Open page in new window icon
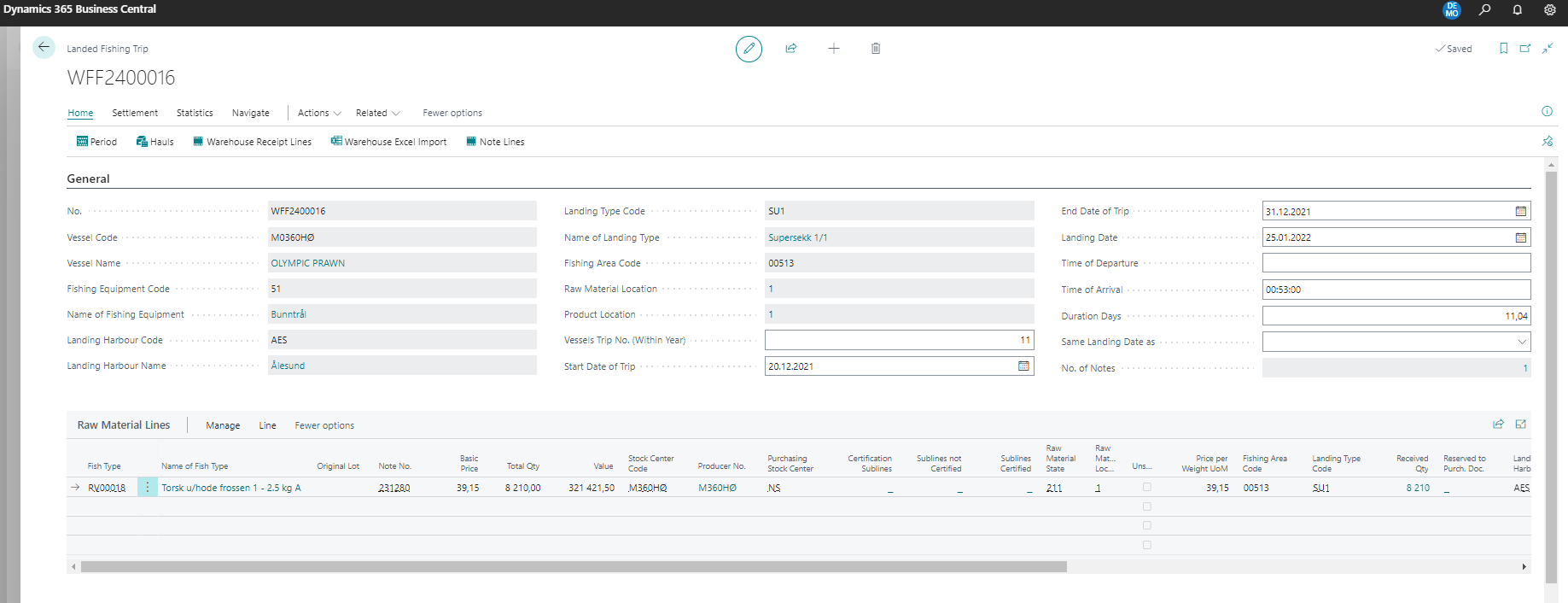This screenshot has height=603, width=1568. [x=1525, y=49]
